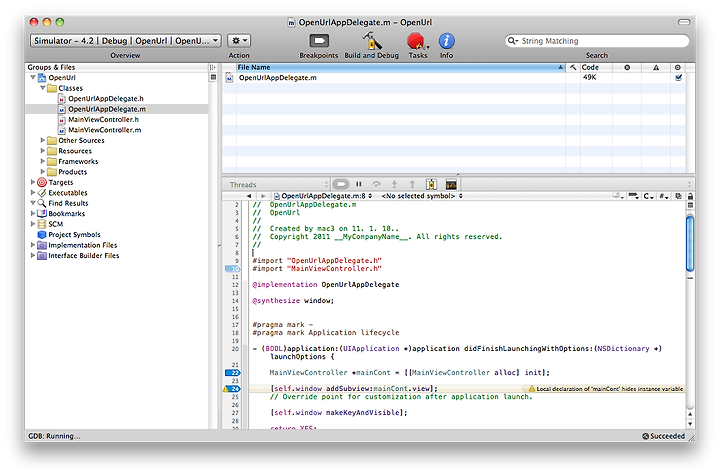Screen dimensions: 720x476
Task: Go forward in editor history
Action: [263, 196]
